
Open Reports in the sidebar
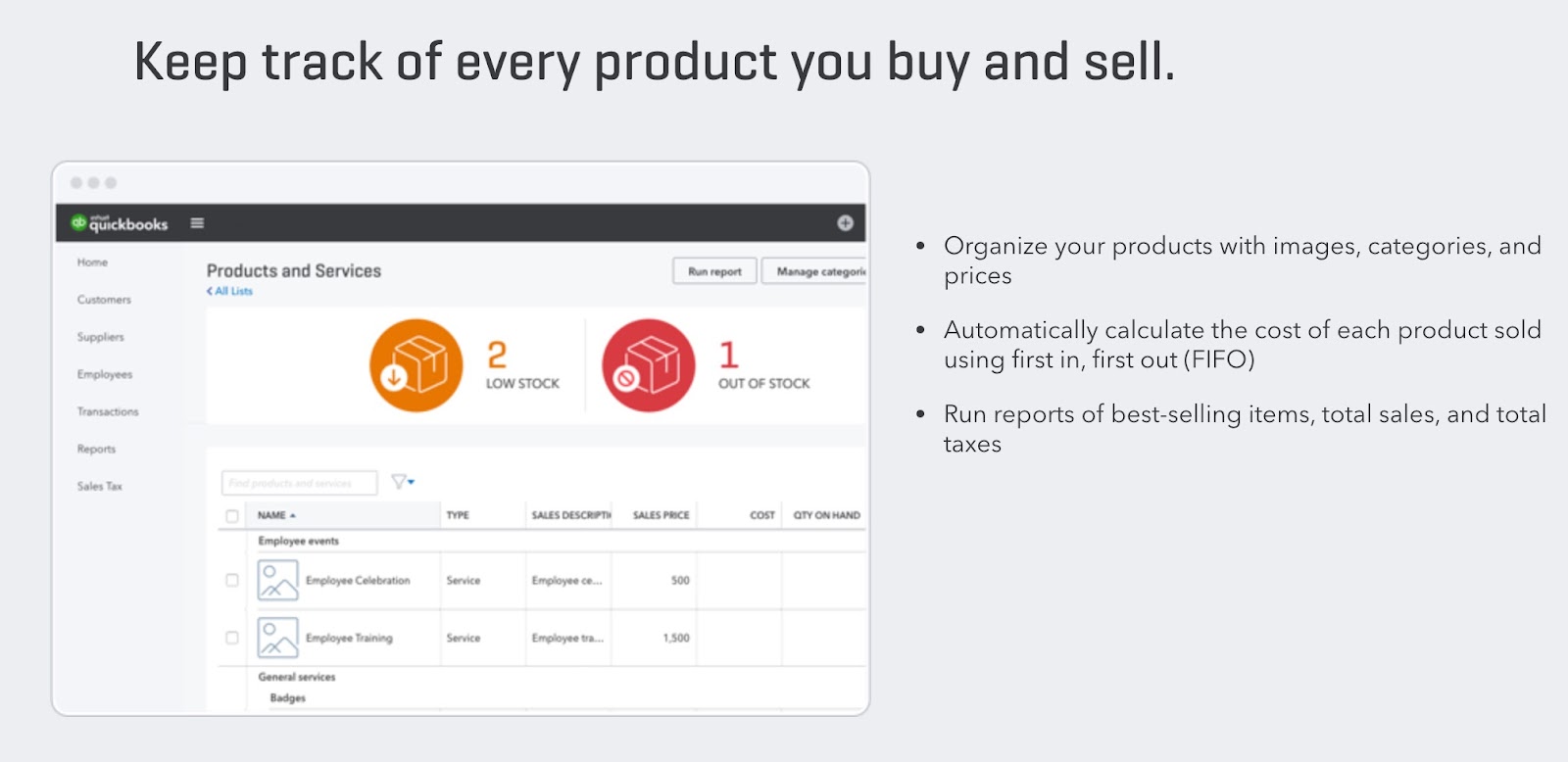coord(96,449)
